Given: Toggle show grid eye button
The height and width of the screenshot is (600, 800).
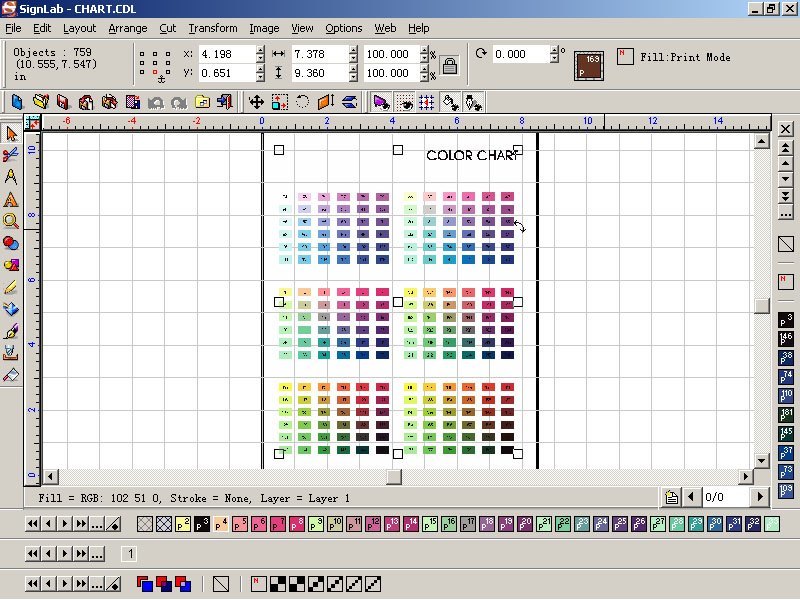Looking at the screenshot, I should 405,102.
